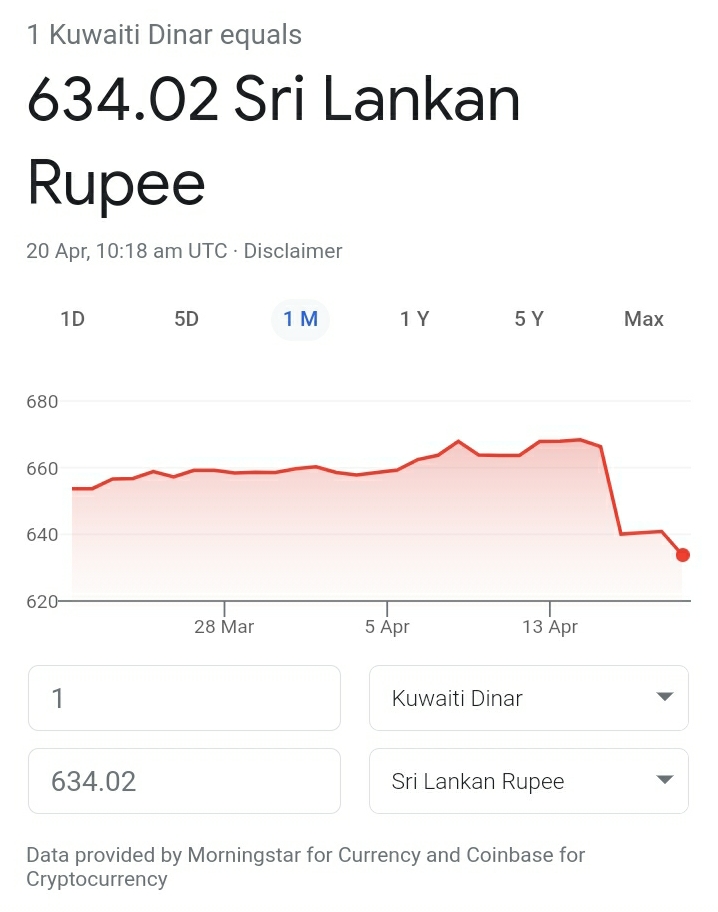Image resolution: width=718 pixels, height=912 pixels.
Task: Open Sri Lankan Rupee currency dropdown
Action: coord(528,781)
